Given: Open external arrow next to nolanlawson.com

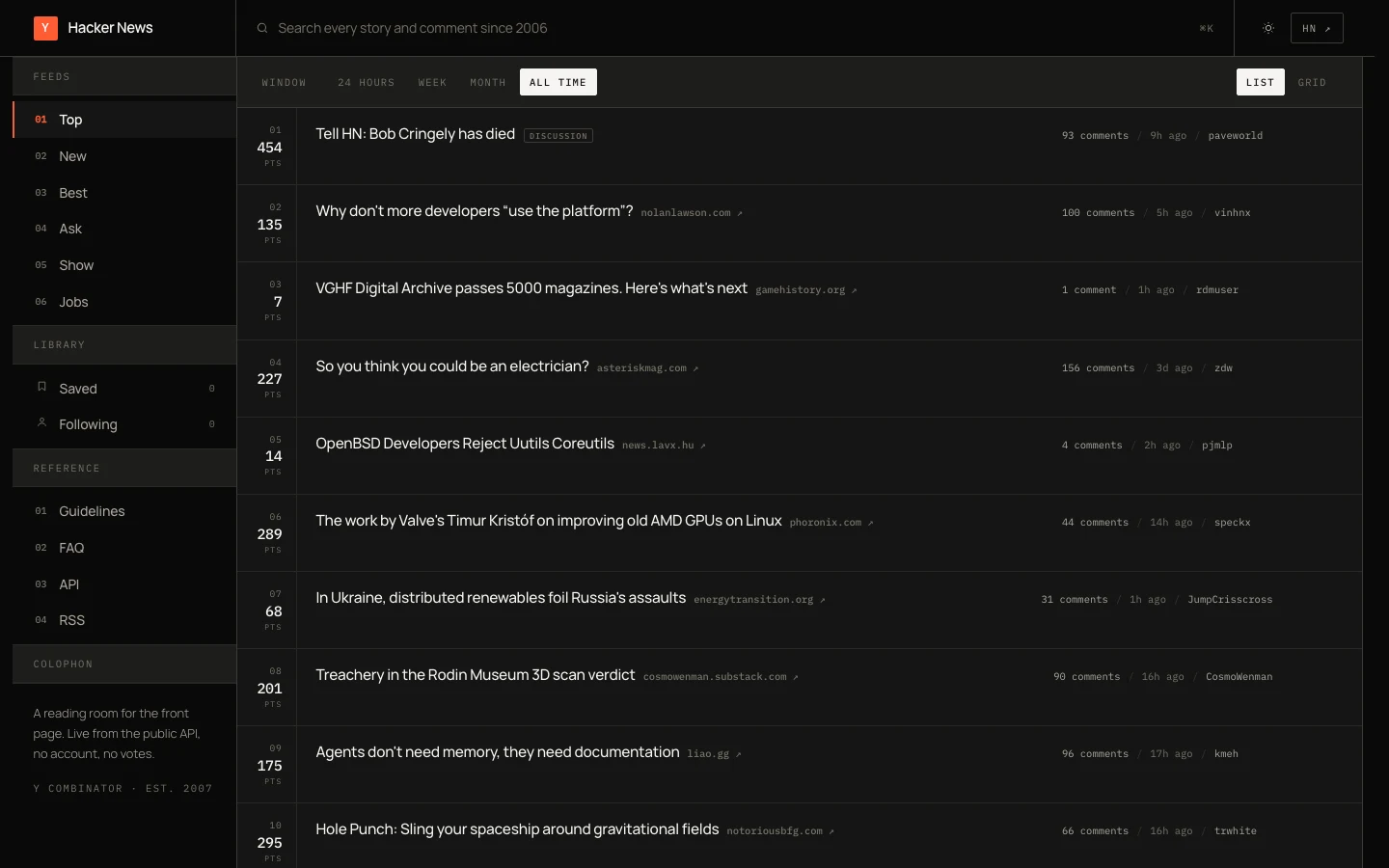Looking at the screenshot, I should coord(740,213).
